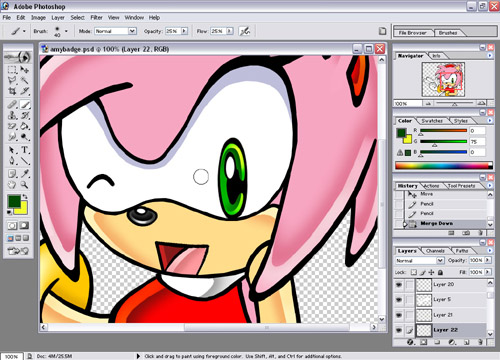Select the Move tool in toolbox

pyautogui.click(x=24, y=70)
